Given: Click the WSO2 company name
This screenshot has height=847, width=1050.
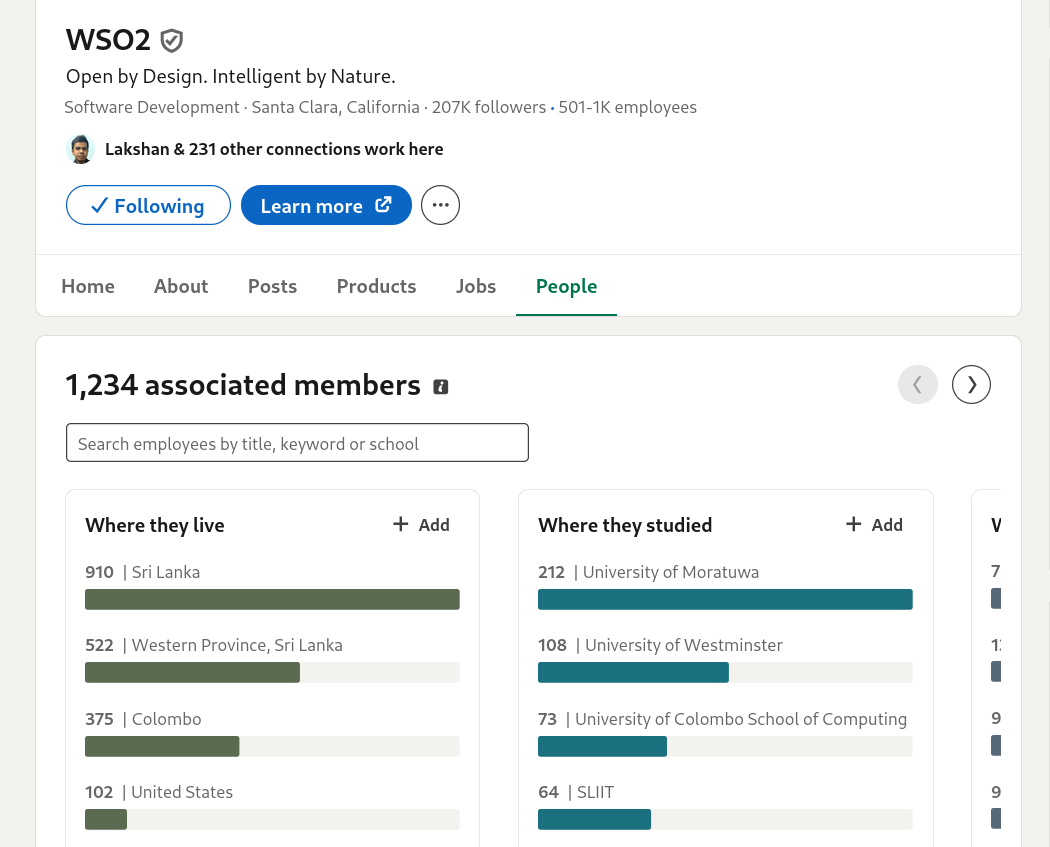Looking at the screenshot, I should 108,40.
